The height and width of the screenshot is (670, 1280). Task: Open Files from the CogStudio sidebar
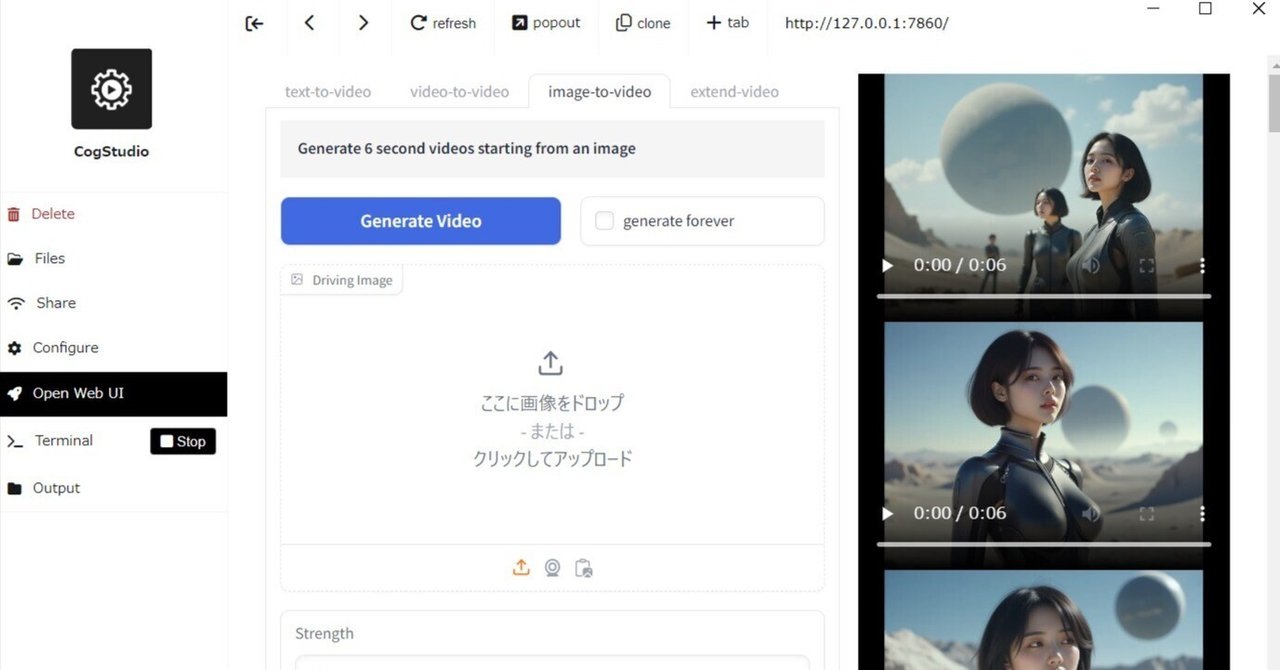coord(48,258)
